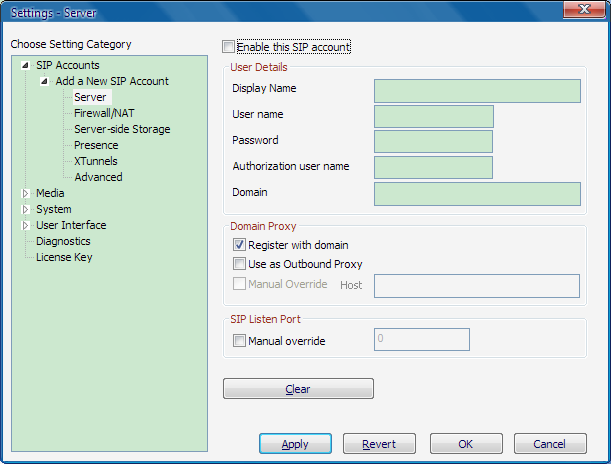Collapse Add a New SIP Account node
Screen dimensions: 611x464
[44, 81]
